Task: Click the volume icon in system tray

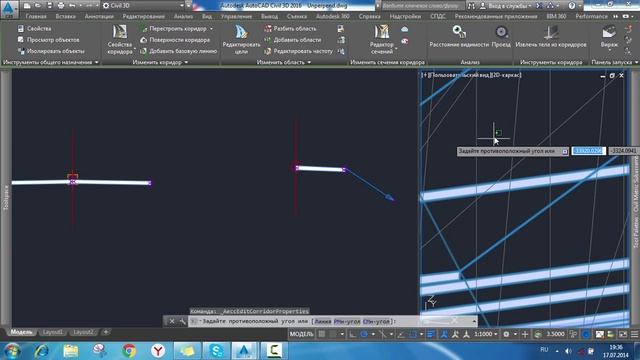Action: (x=568, y=351)
